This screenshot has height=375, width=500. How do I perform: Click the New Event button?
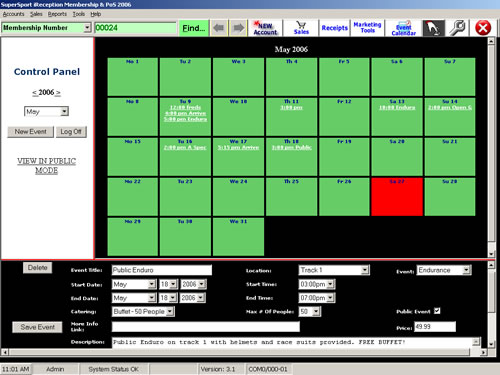click(x=30, y=132)
